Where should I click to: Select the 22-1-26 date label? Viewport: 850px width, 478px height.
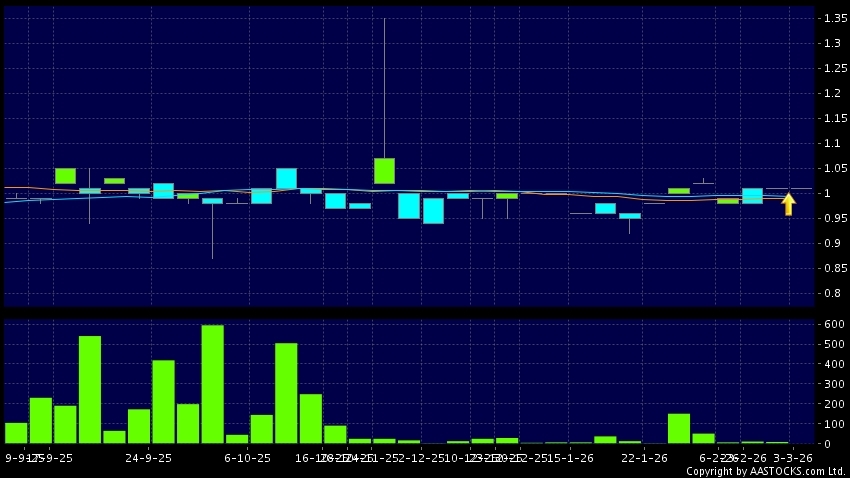point(644,458)
